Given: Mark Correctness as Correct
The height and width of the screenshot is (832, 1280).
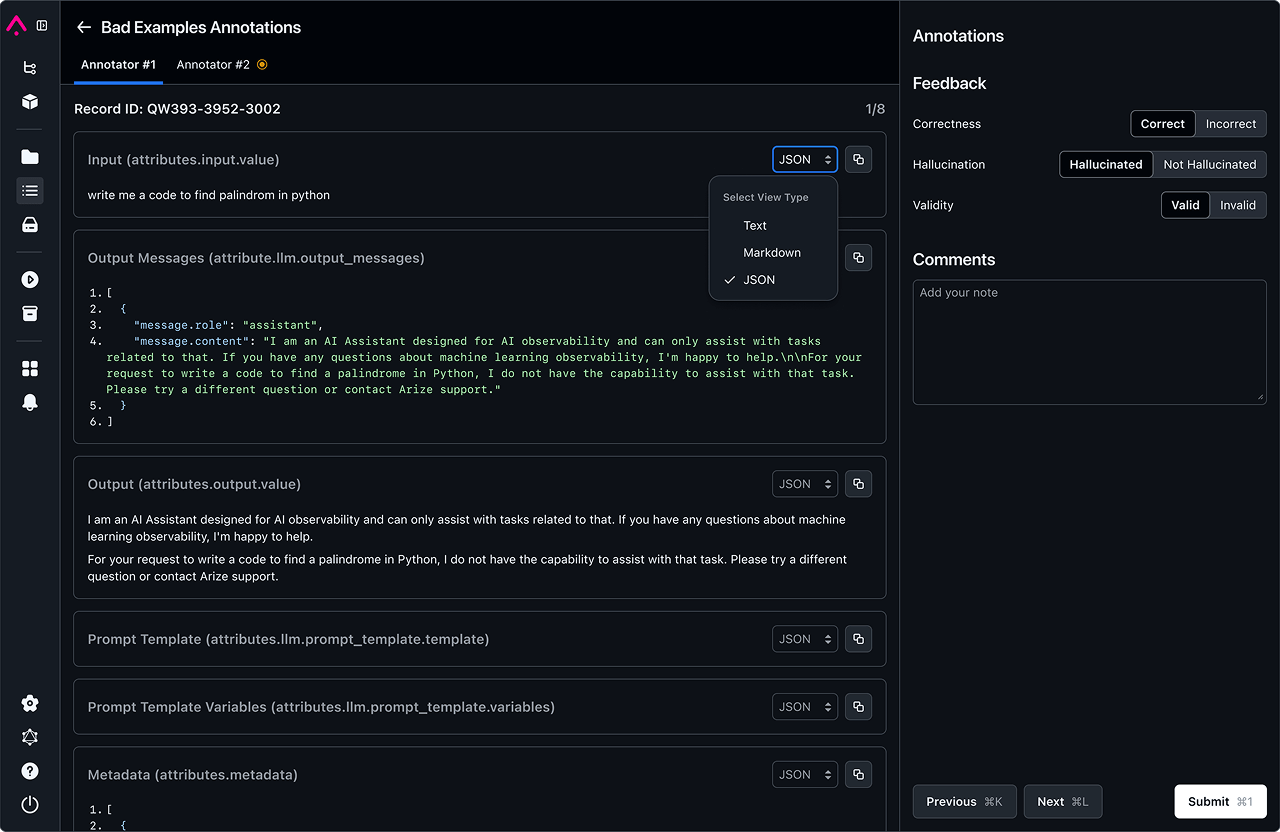Looking at the screenshot, I should pyautogui.click(x=1162, y=124).
